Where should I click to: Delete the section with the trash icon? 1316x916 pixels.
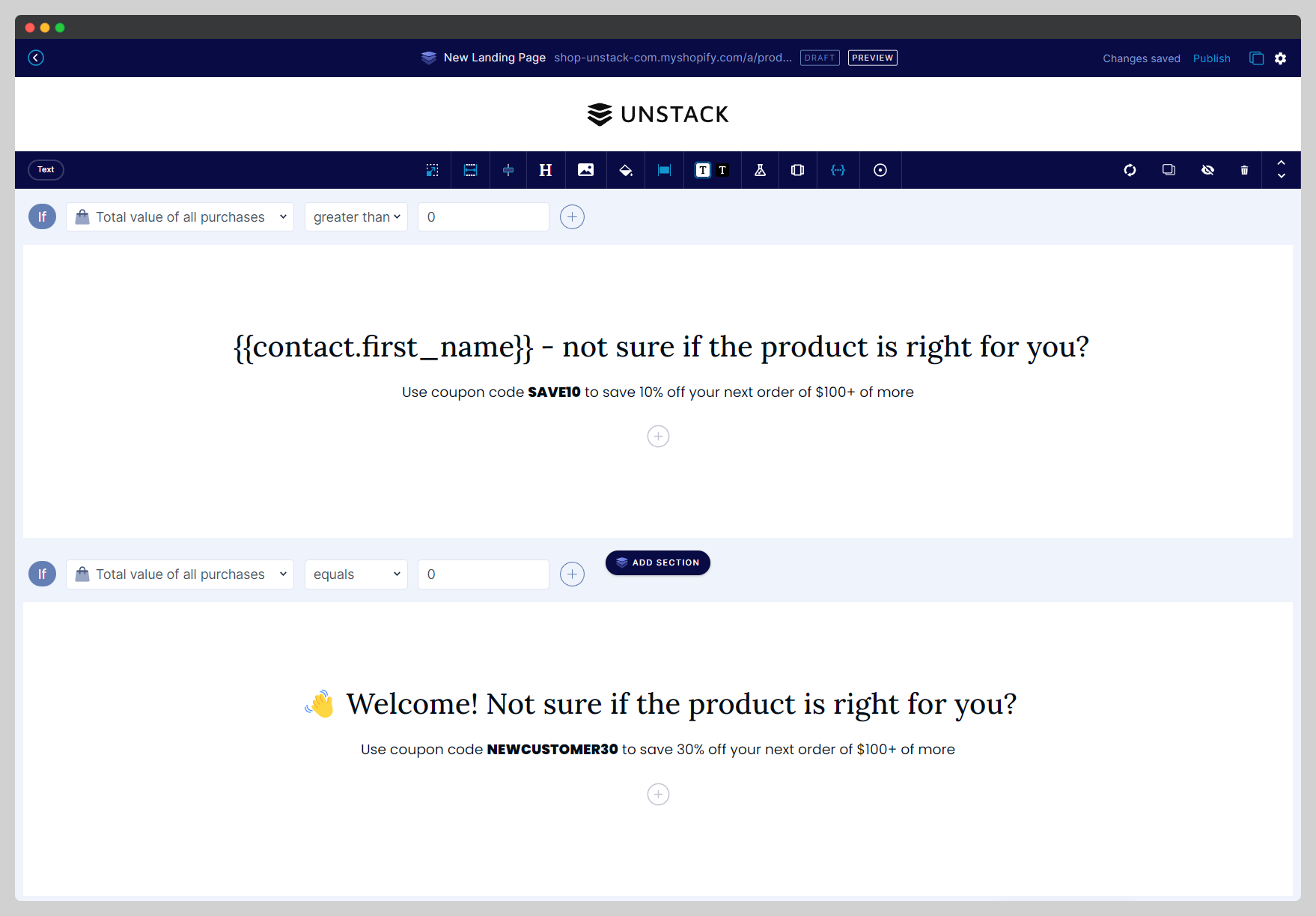tap(1245, 170)
